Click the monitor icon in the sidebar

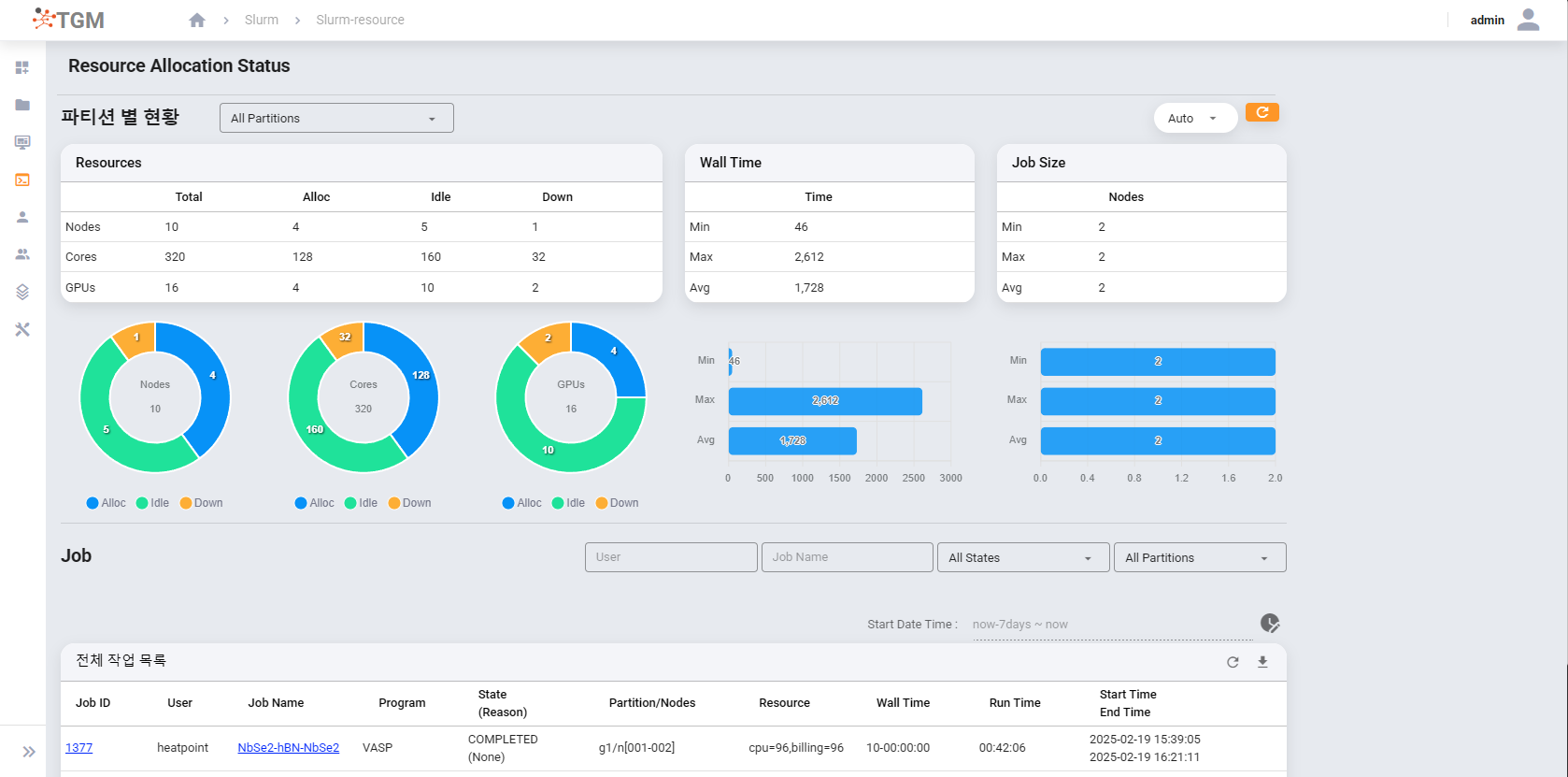[x=22, y=142]
